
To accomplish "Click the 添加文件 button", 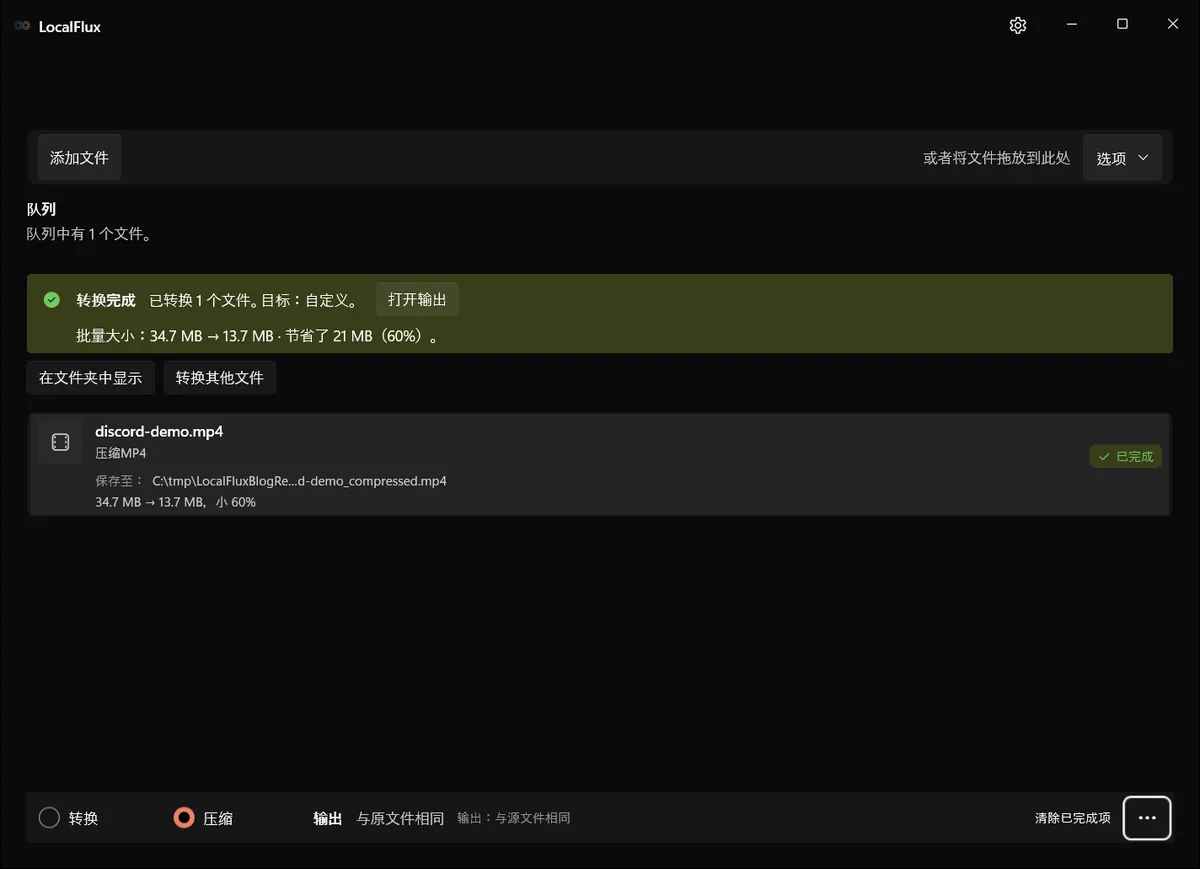I will [x=79, y=158].
